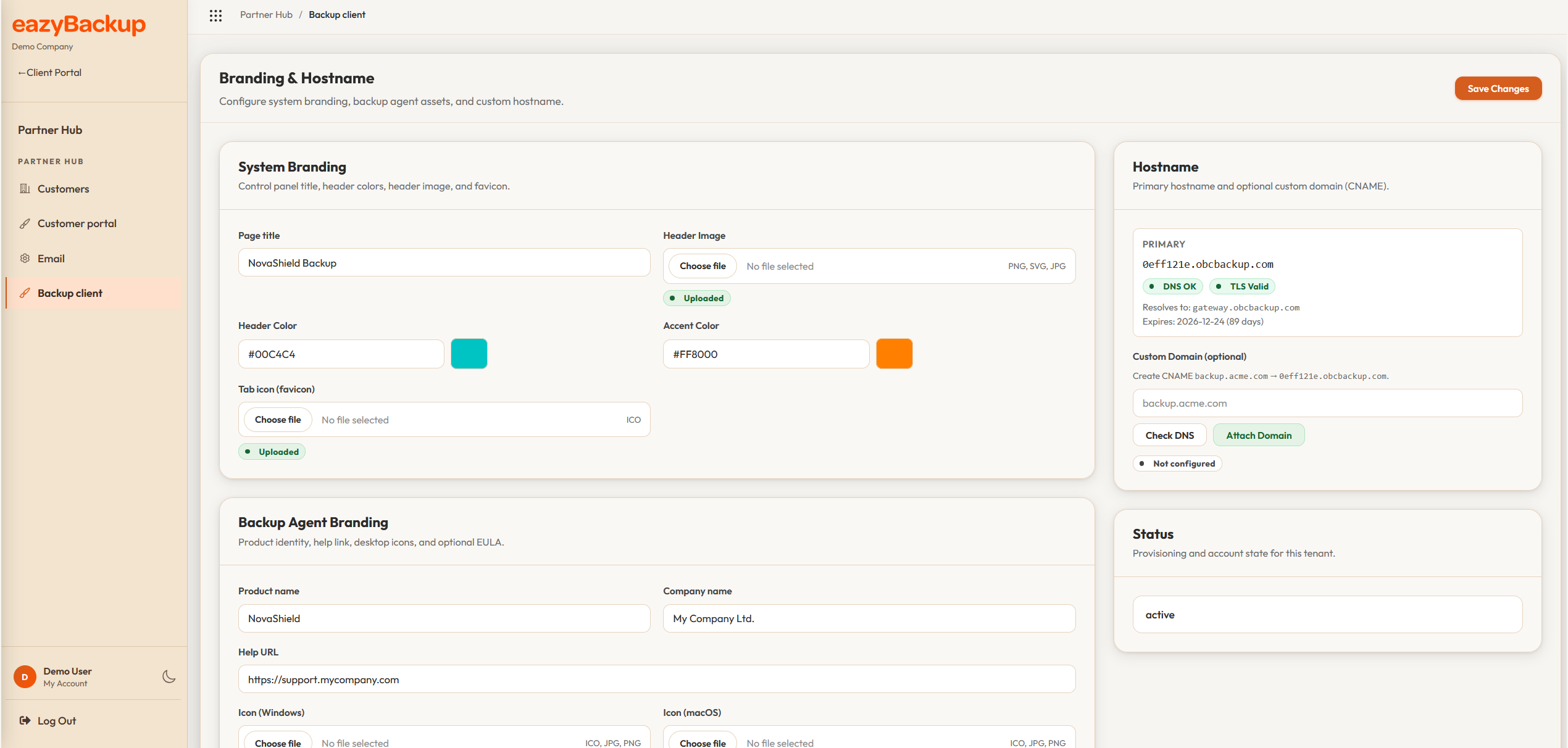The width and height of the screenshot is (1568, 748).
Task: Toggle dark mode moon icon
Action: point(169,676)
